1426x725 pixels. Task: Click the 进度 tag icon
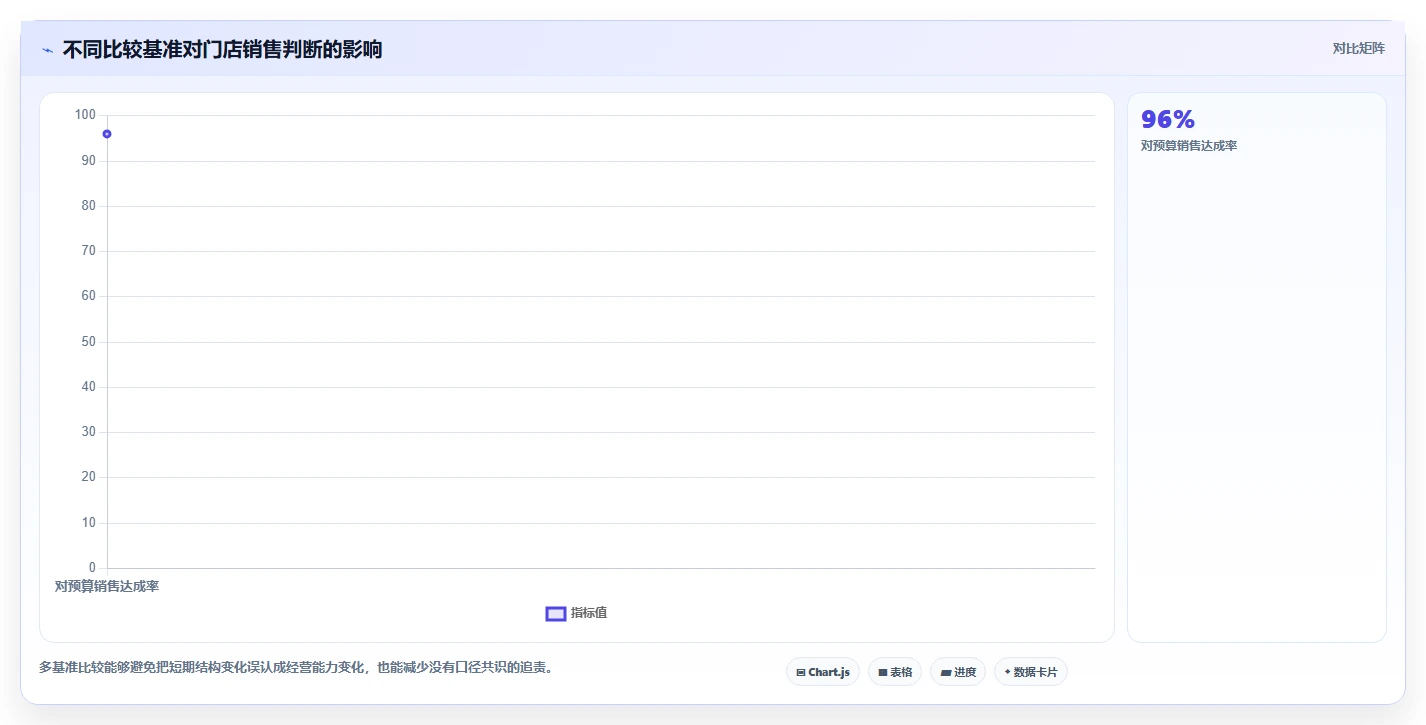click(x=945, y=673)
